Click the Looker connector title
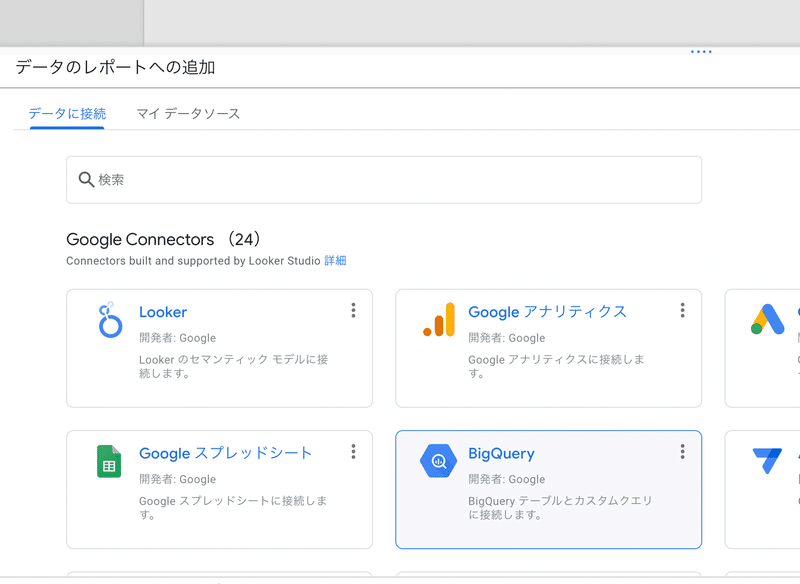Viewport: 800px width, 584px height. 163,312
